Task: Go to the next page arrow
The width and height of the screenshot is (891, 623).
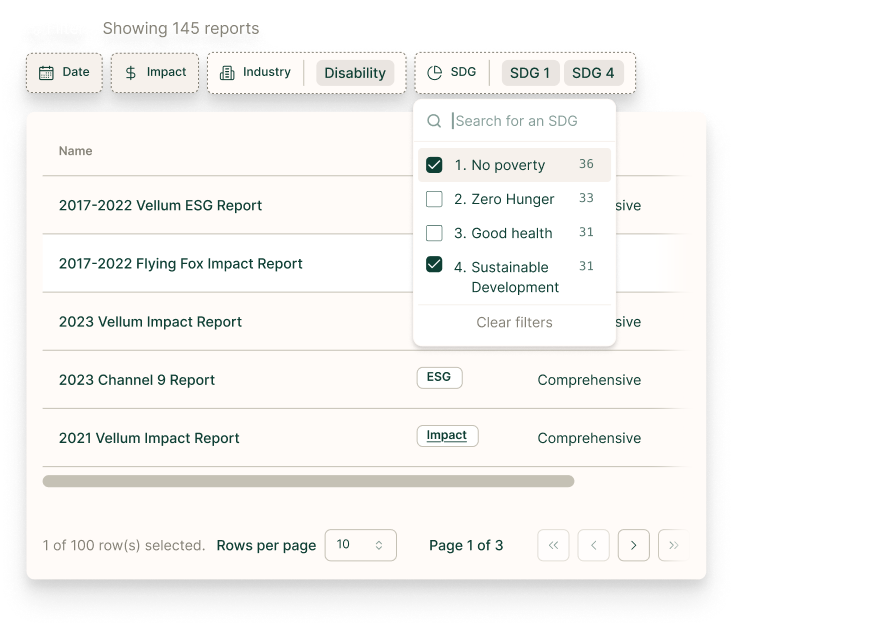Action: (633, 545)
